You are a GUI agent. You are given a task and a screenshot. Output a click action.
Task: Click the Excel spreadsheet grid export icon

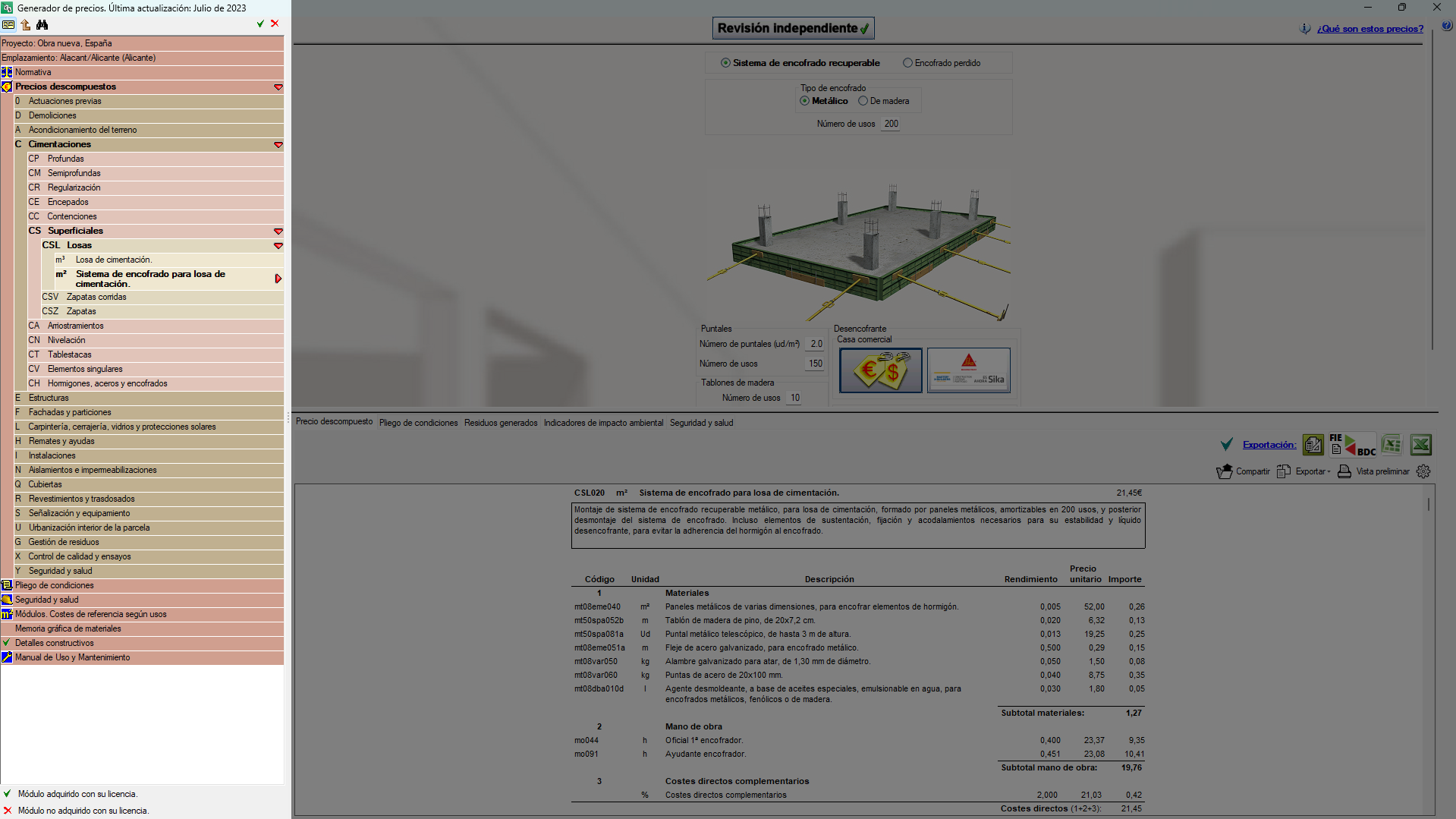[1392, 445]
